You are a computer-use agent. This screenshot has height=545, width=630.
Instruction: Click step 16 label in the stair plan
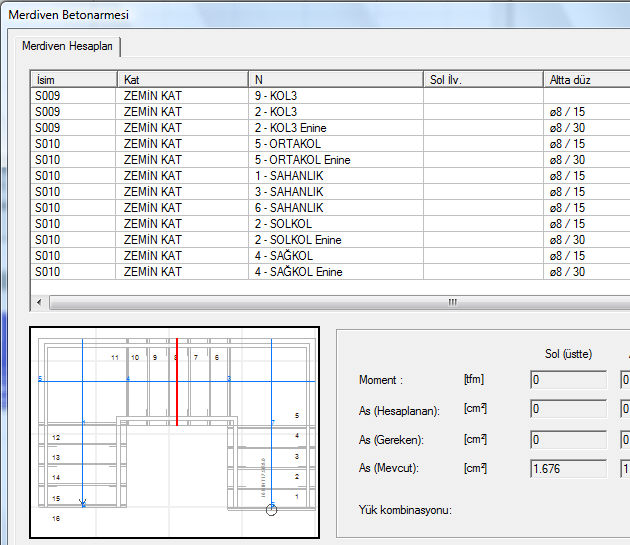coord(56,518)
